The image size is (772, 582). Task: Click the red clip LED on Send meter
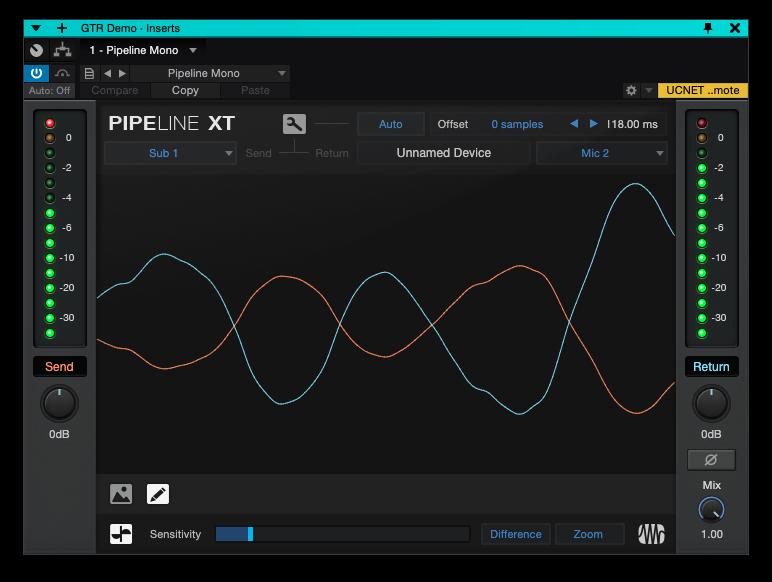[x=50, y=123]
